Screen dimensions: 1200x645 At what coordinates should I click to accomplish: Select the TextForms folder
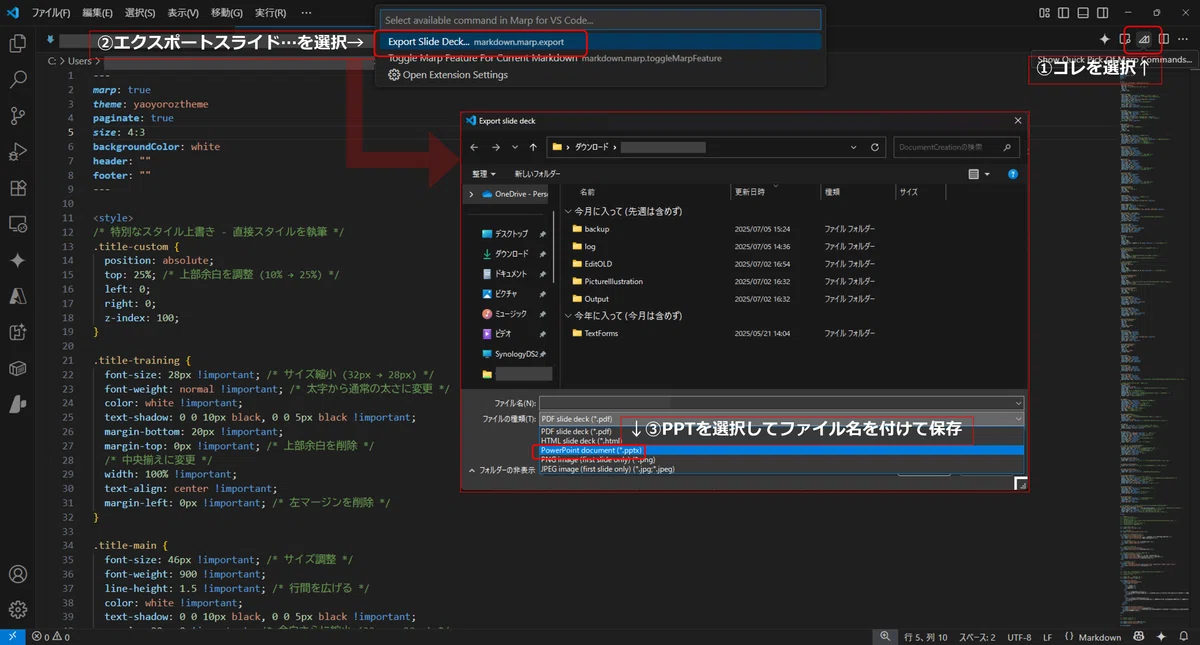601,333
